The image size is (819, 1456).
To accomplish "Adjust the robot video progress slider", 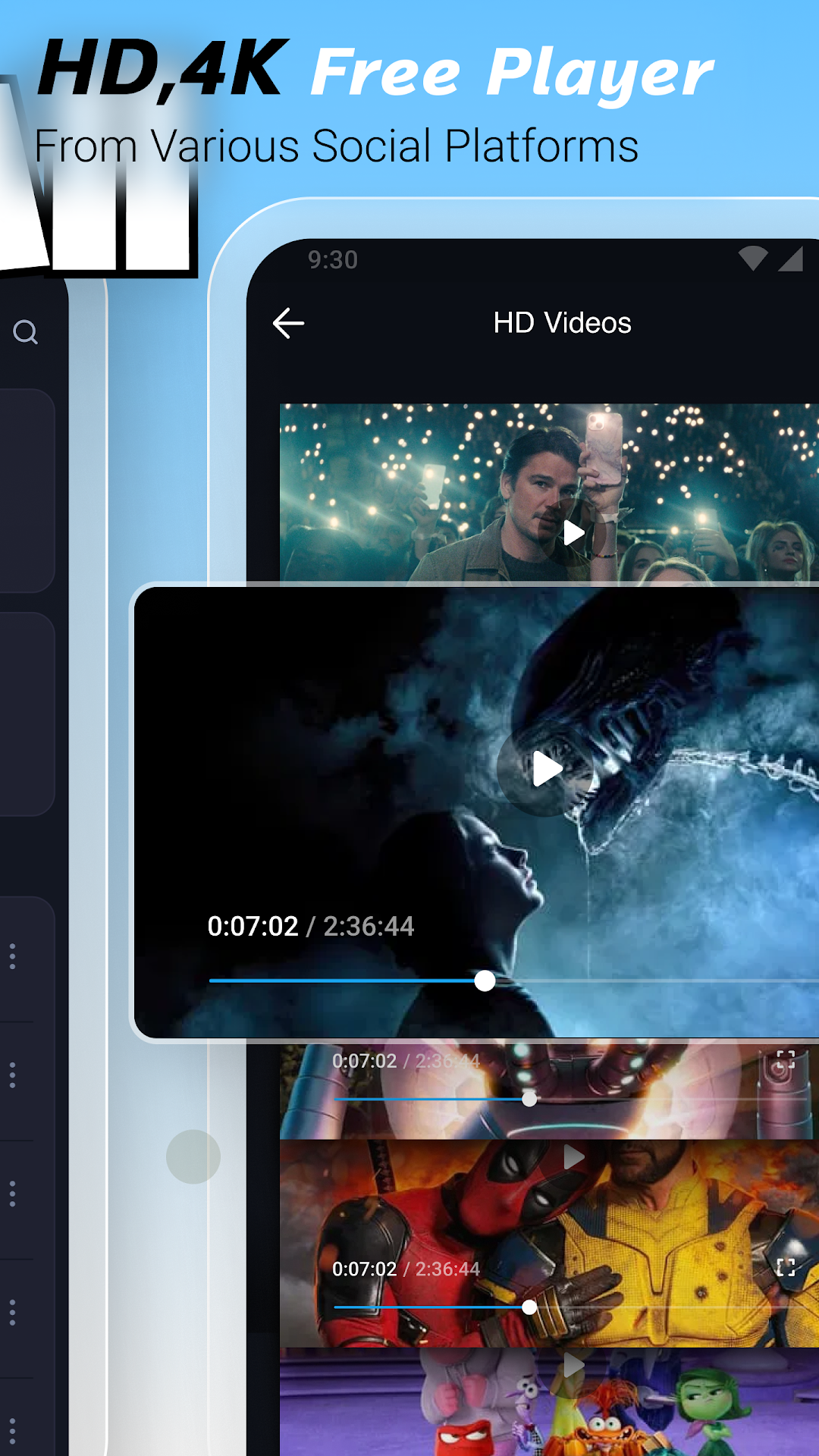I will pos(529,1099).
